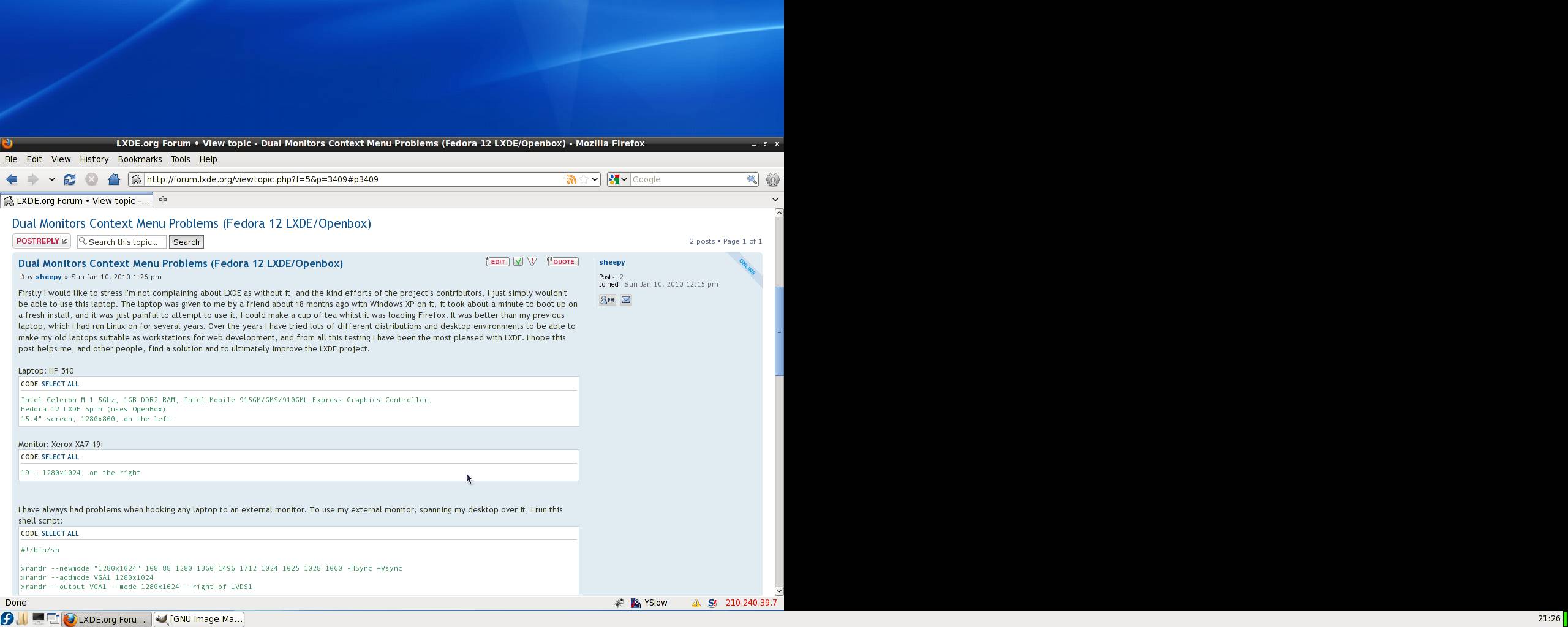Open the Bookmarks menu
The width and height of the screenshot is (1568, 627).
pyautogui.click(x=140, y=159)
